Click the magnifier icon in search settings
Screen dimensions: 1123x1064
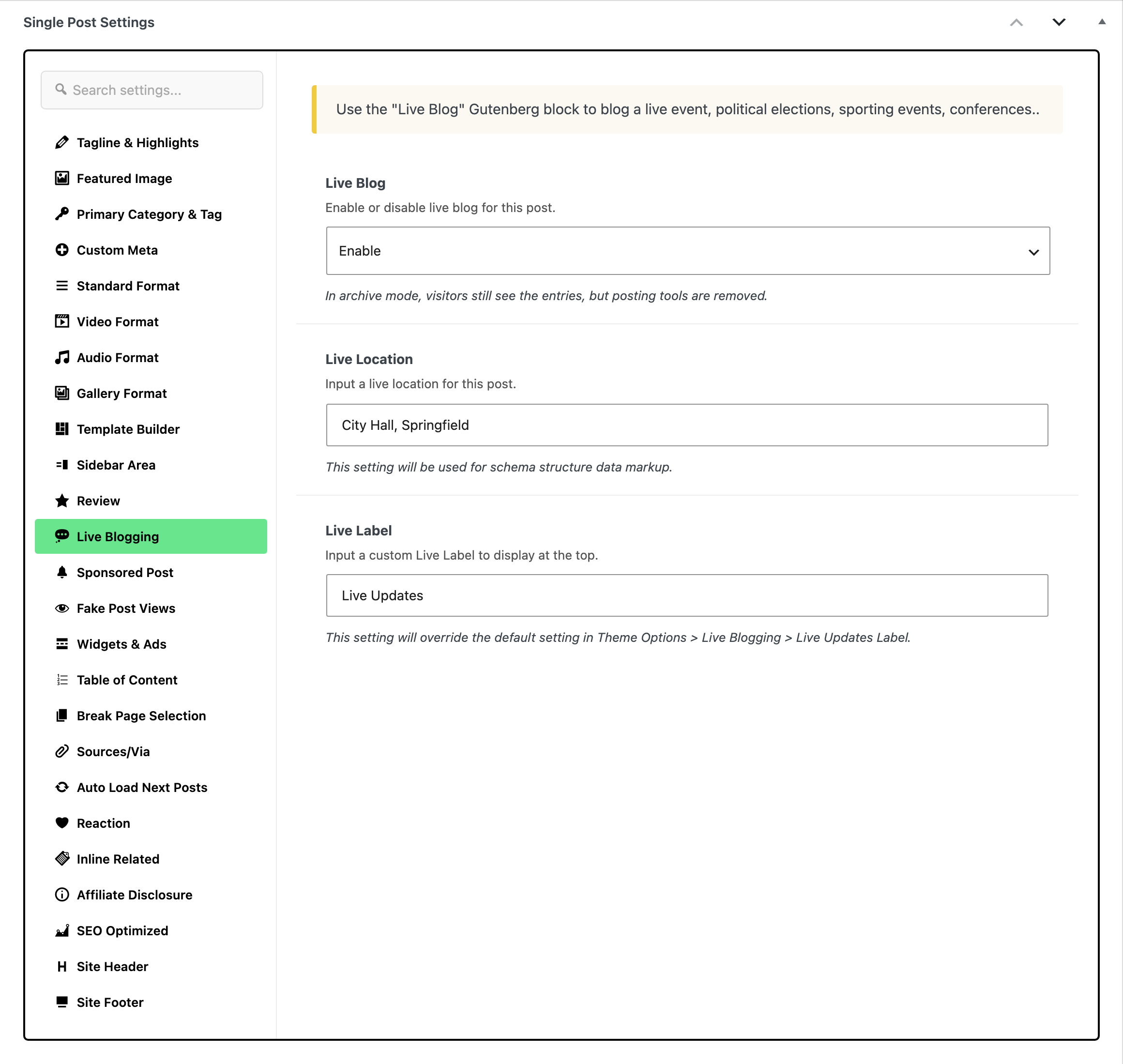click(x=61, y=89)
